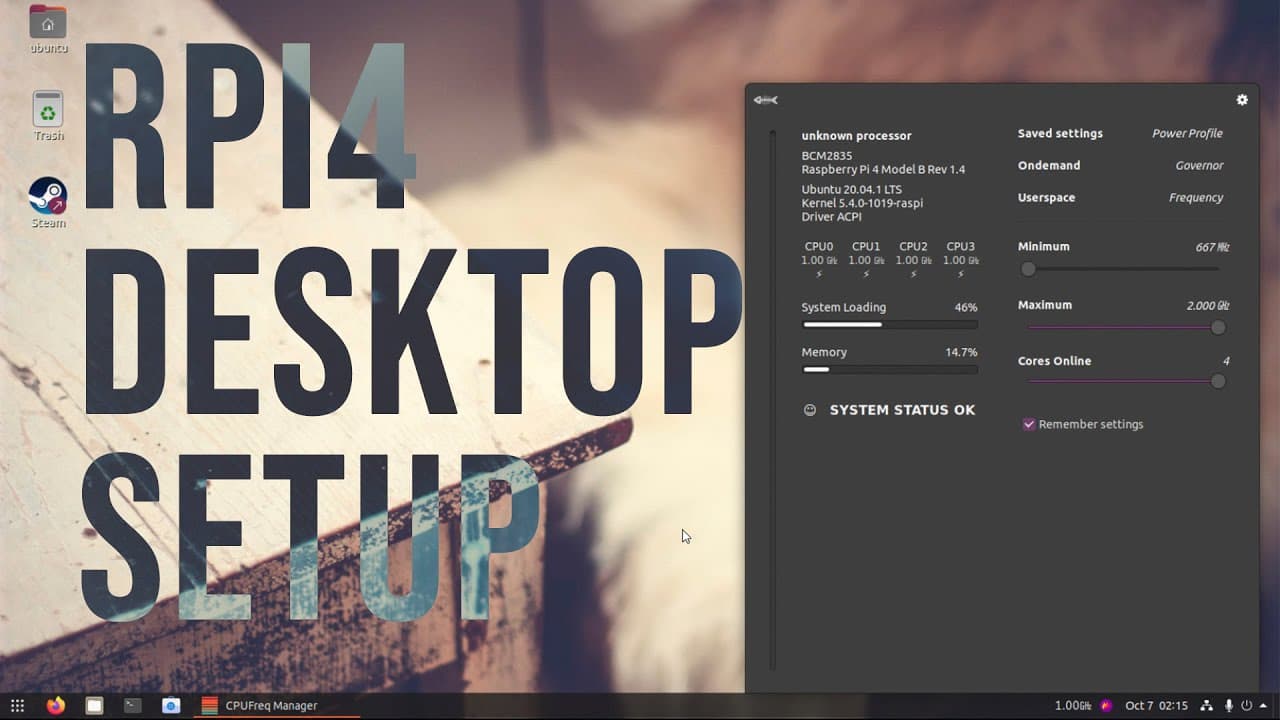Image resolution: width=1280 pixels, height=720 pixels.
Task: Click the 'Kernel 5.4.0-1019-raspi' text
Action: [x=862, y=203]
